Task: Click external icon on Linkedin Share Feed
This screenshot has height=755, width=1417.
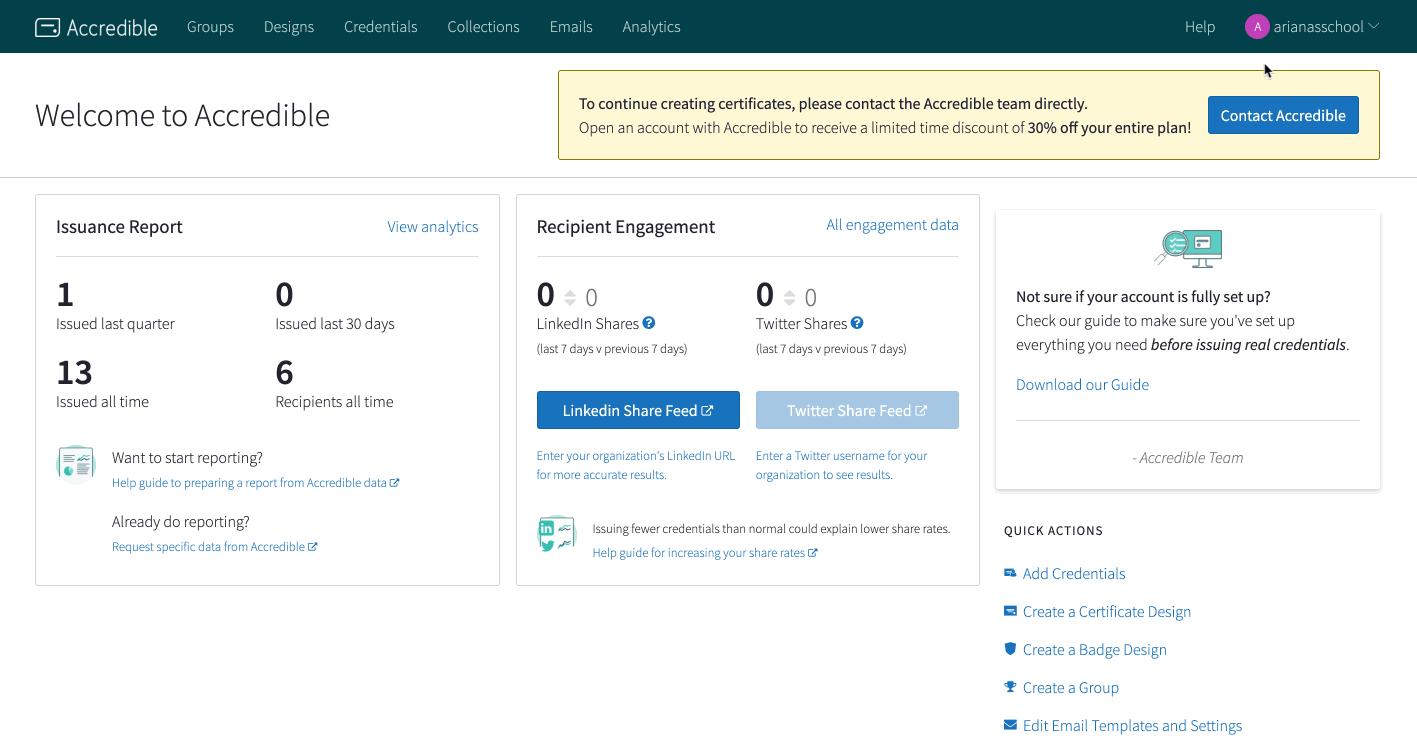Action: tap(708, 411)
